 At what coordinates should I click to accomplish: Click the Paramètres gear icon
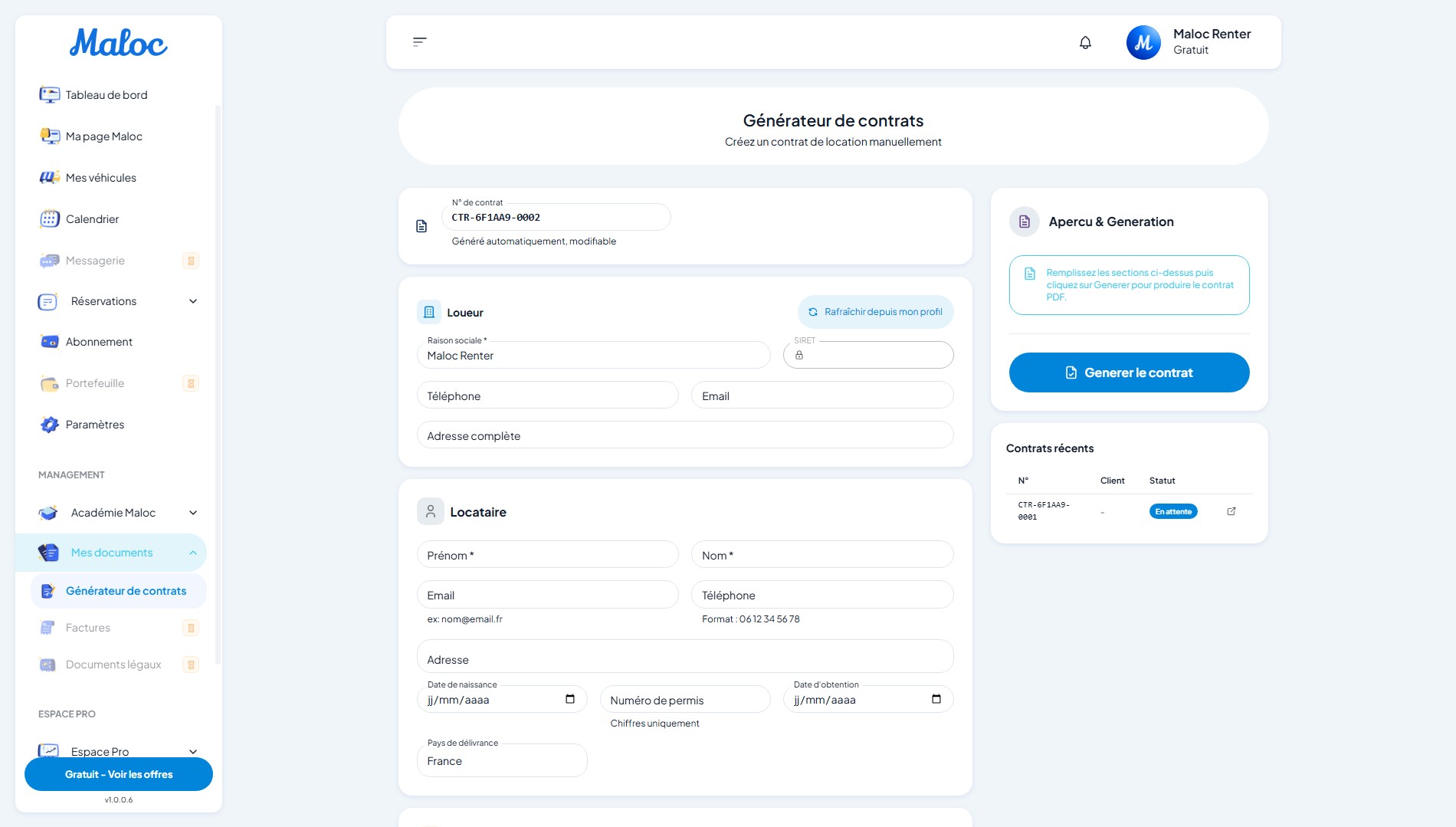click(50, 425)
